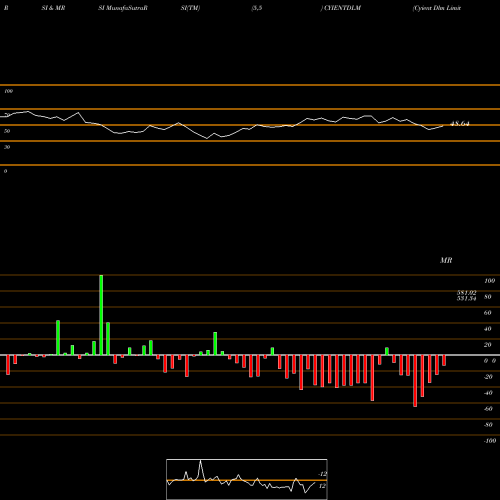
Task: Click the 'SI MunafaSutraR' header text
Action: point(123,8)
